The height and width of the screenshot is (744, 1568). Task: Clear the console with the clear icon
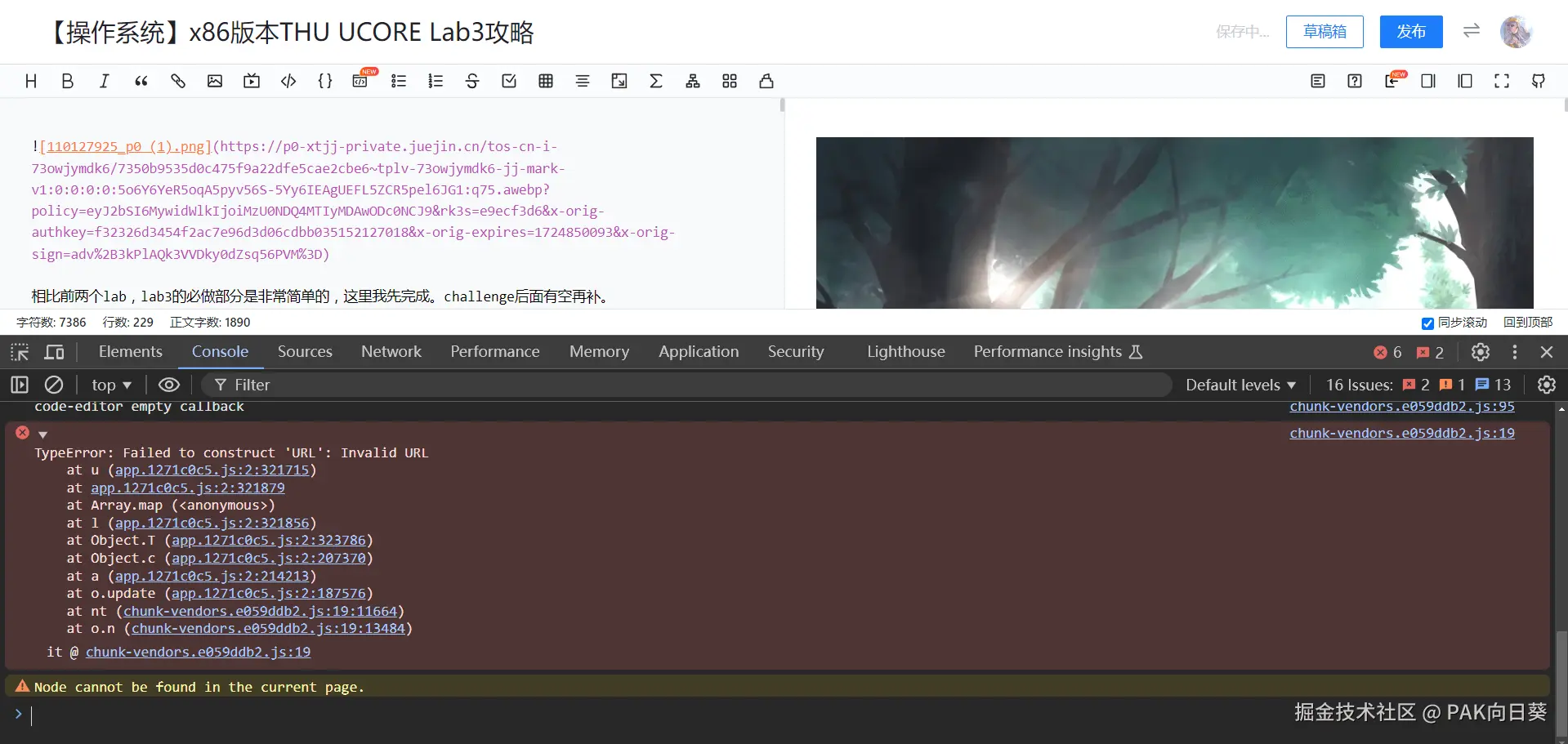54,385
